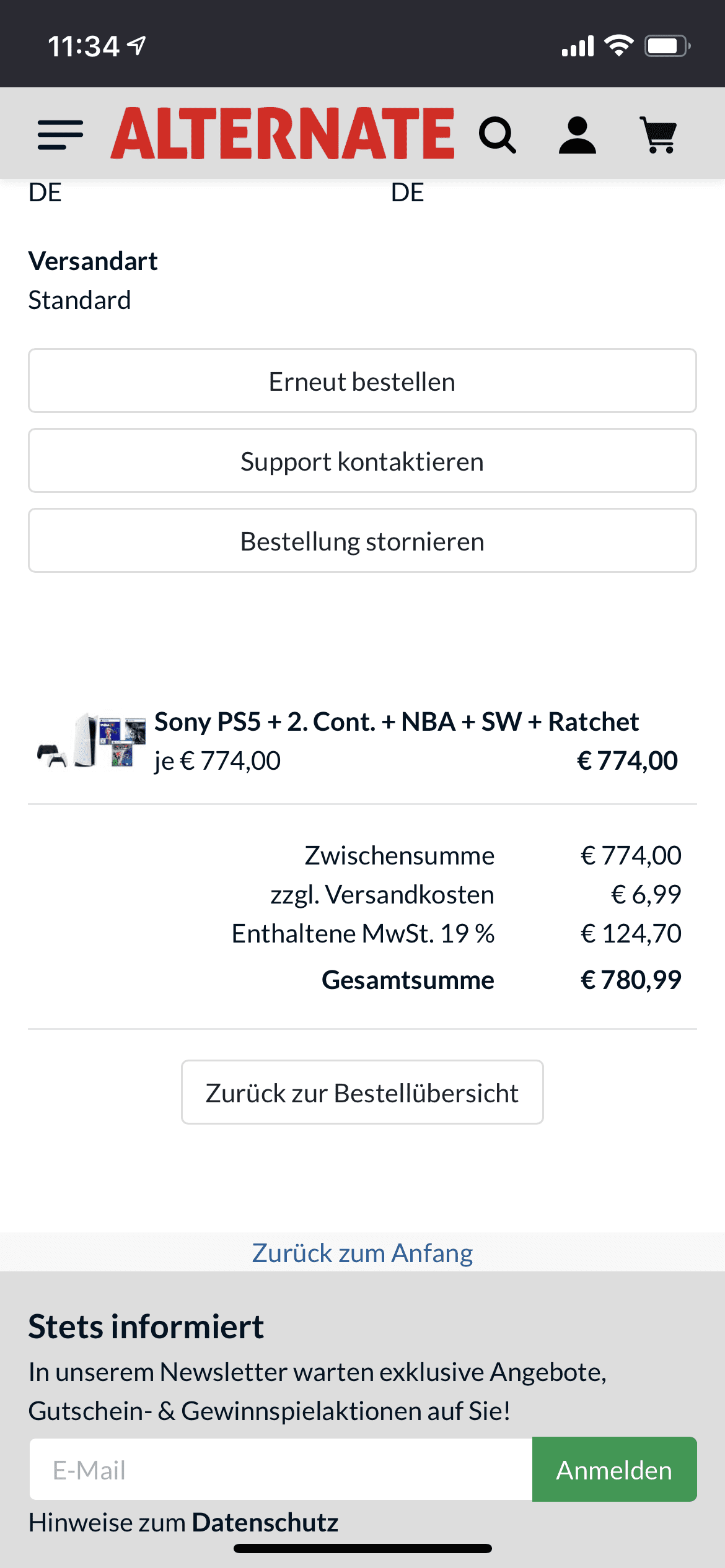
Task: Open the Sony PS5 bundle thumbnail
Action: (x=91, y=741)
